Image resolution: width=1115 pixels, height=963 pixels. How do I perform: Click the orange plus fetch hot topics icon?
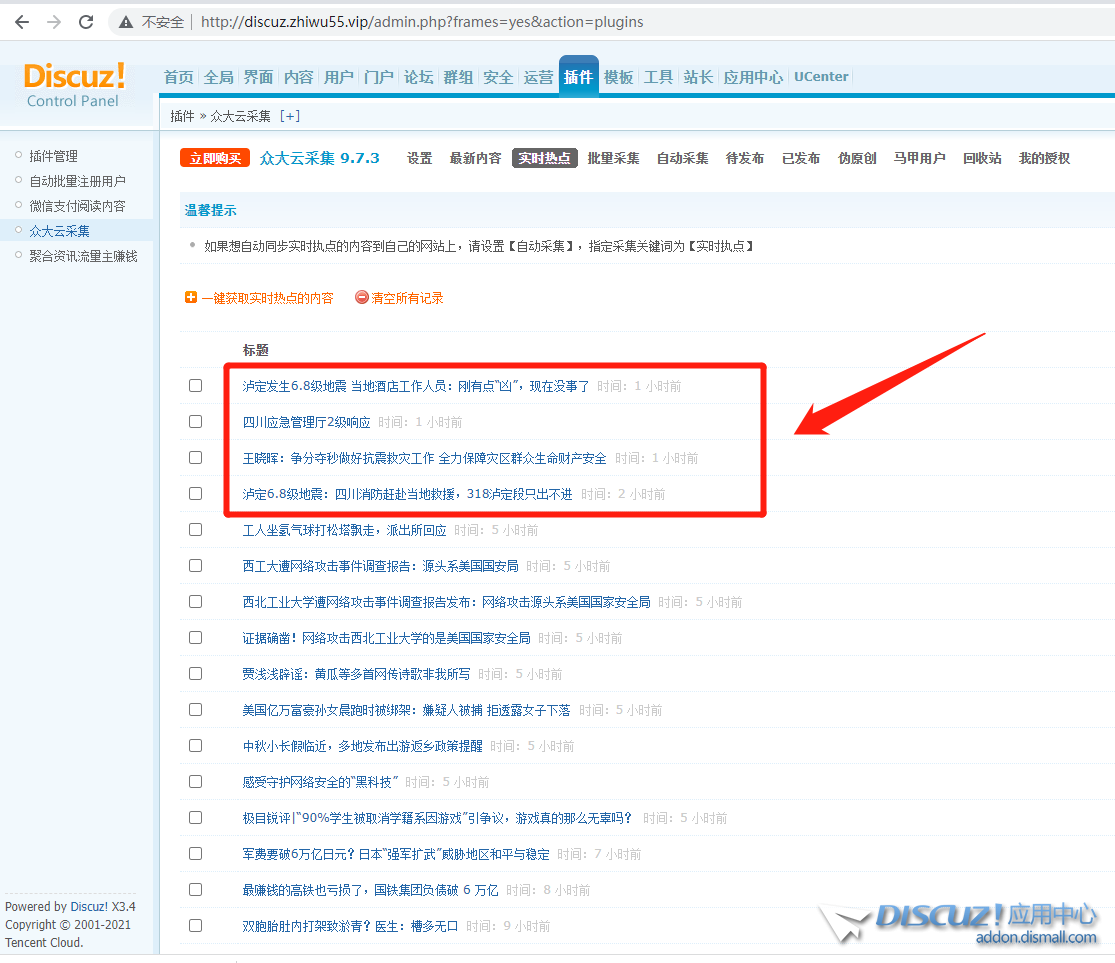[191, 297]
